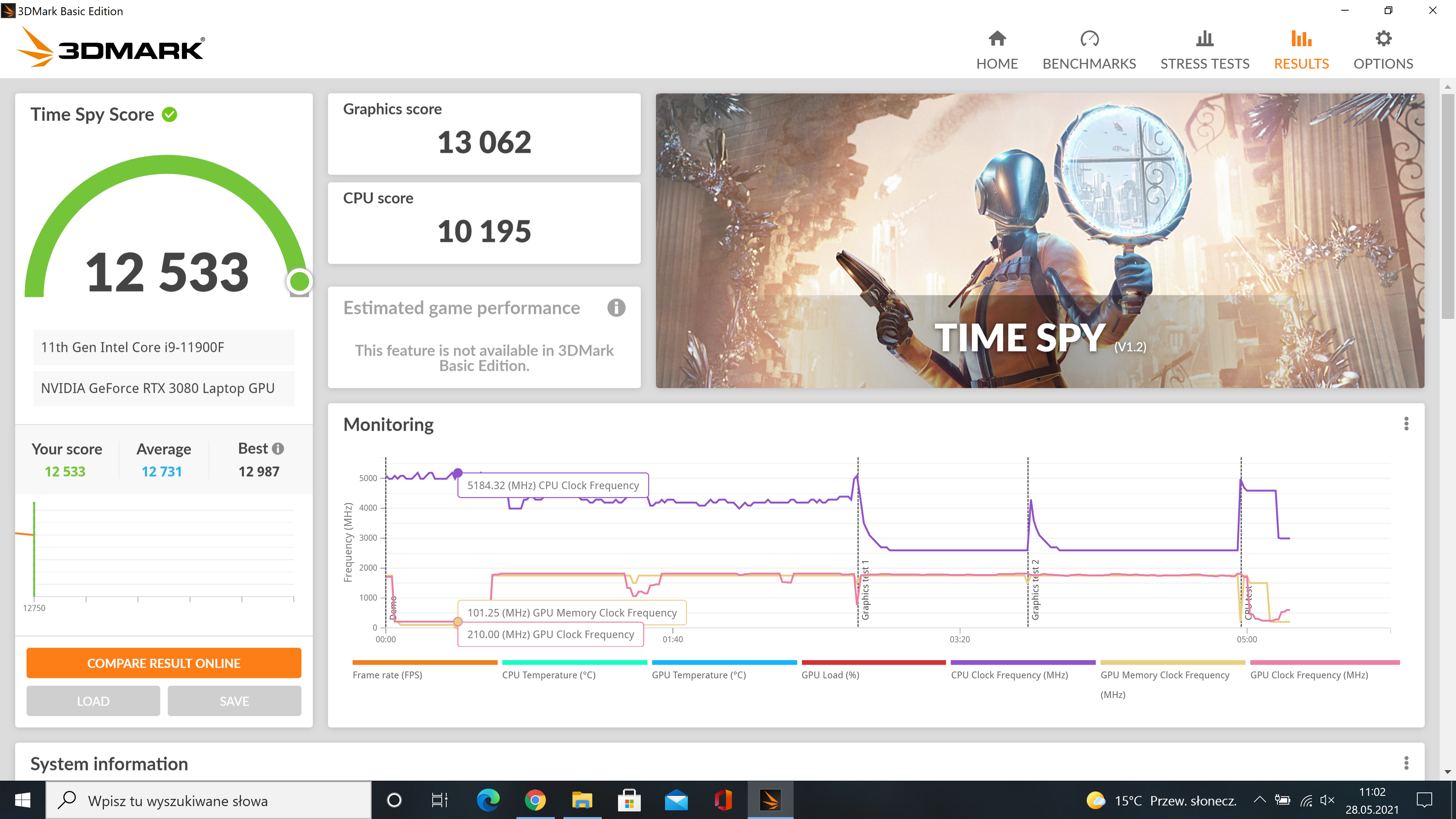This screenshot has width=1456, height=819.
Task: Click the CPU test marker line
Action: (1241, 543)
